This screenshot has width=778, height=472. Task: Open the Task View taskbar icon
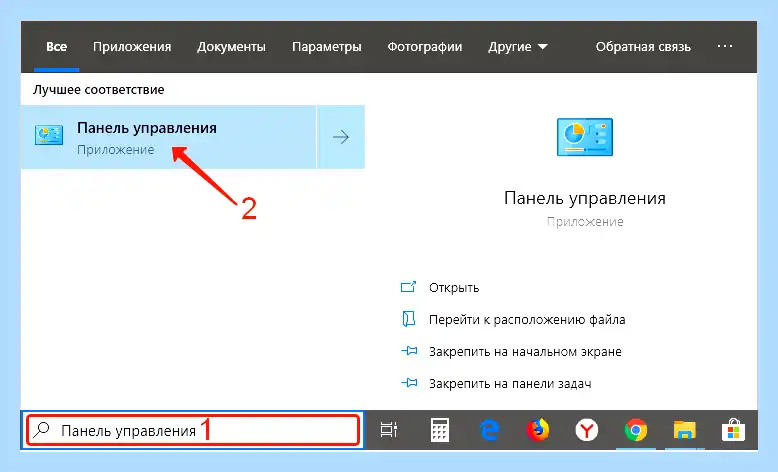click(x=389, y=430)
